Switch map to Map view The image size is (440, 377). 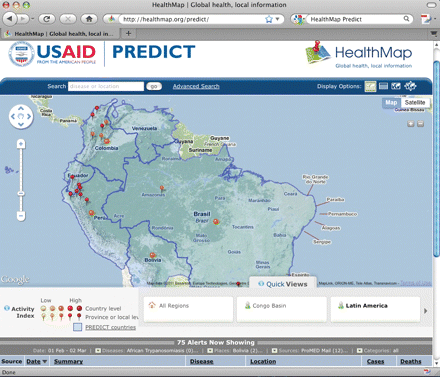point(391,102)
